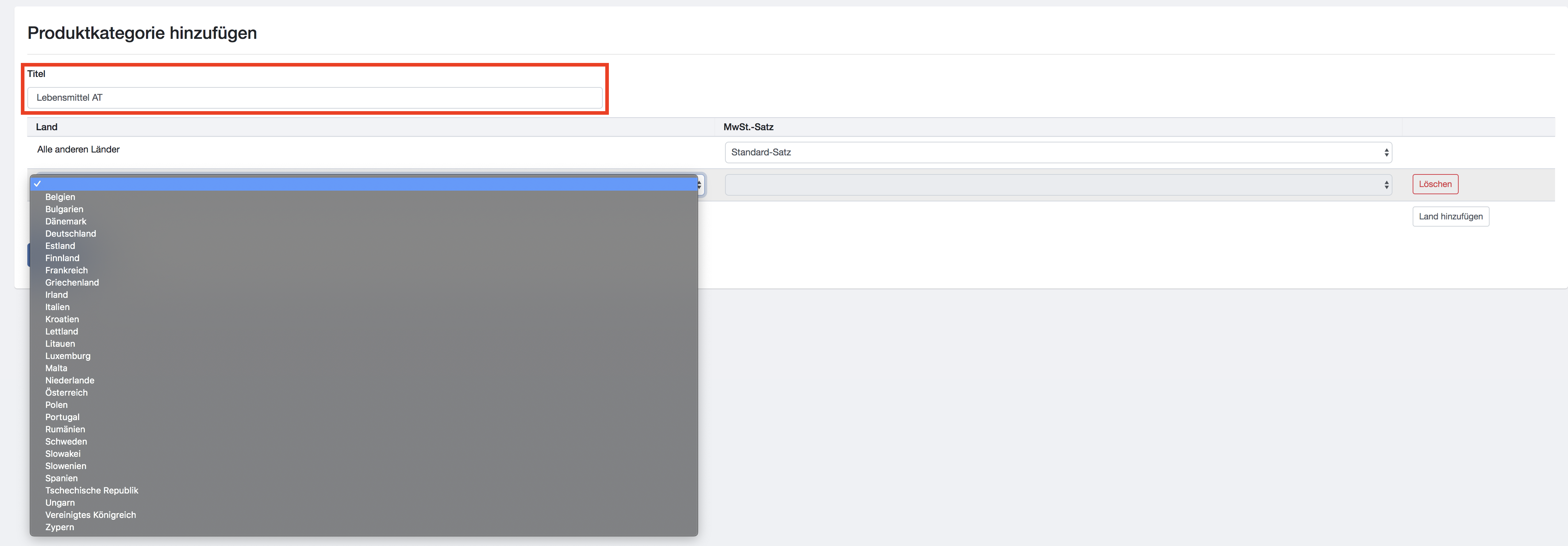Pick Luxemburg from the country list
Viewport: 1568px width, 546px height.
pos(68,356)
